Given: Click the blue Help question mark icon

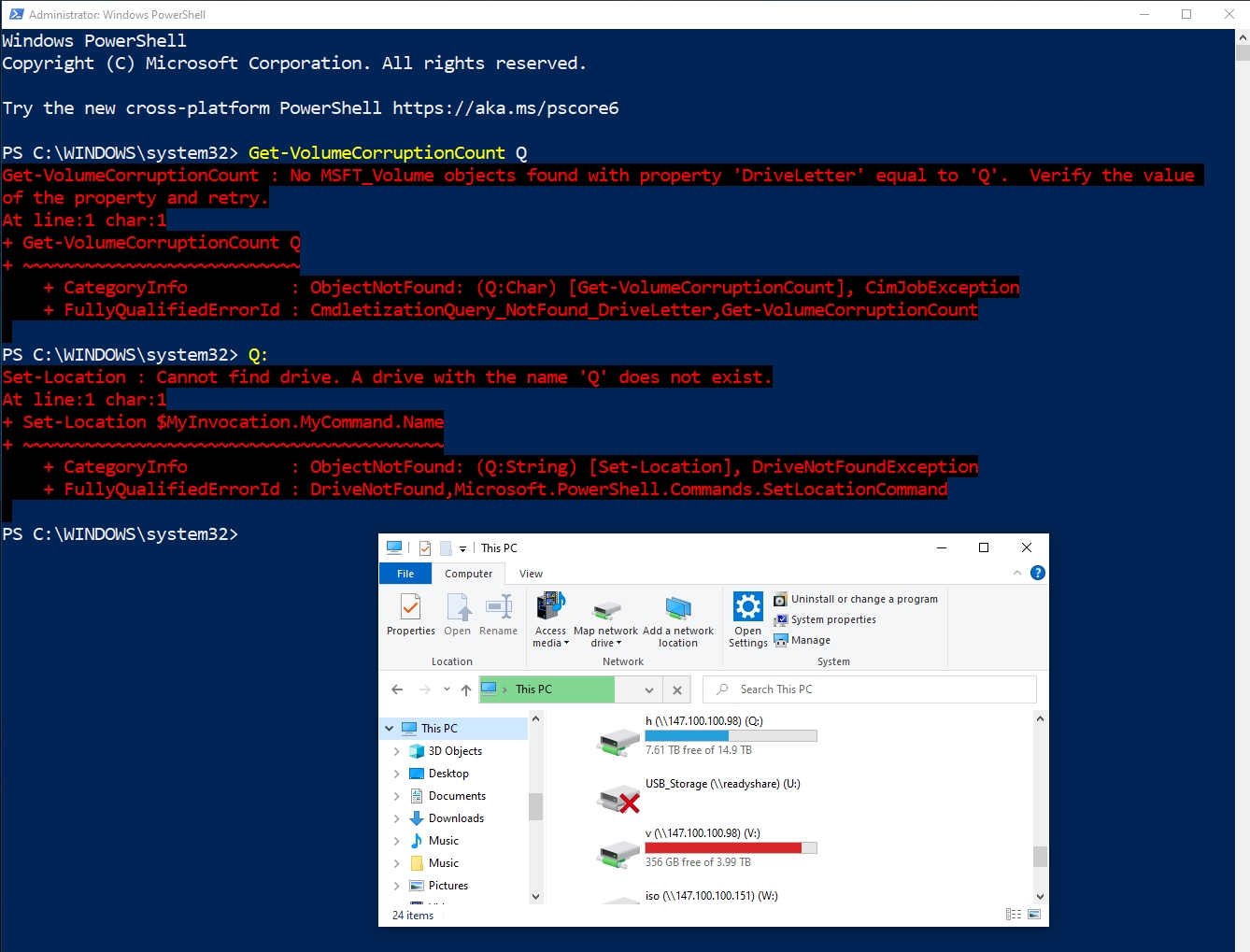Looking at the screenshot, I should coord(1037,573).
